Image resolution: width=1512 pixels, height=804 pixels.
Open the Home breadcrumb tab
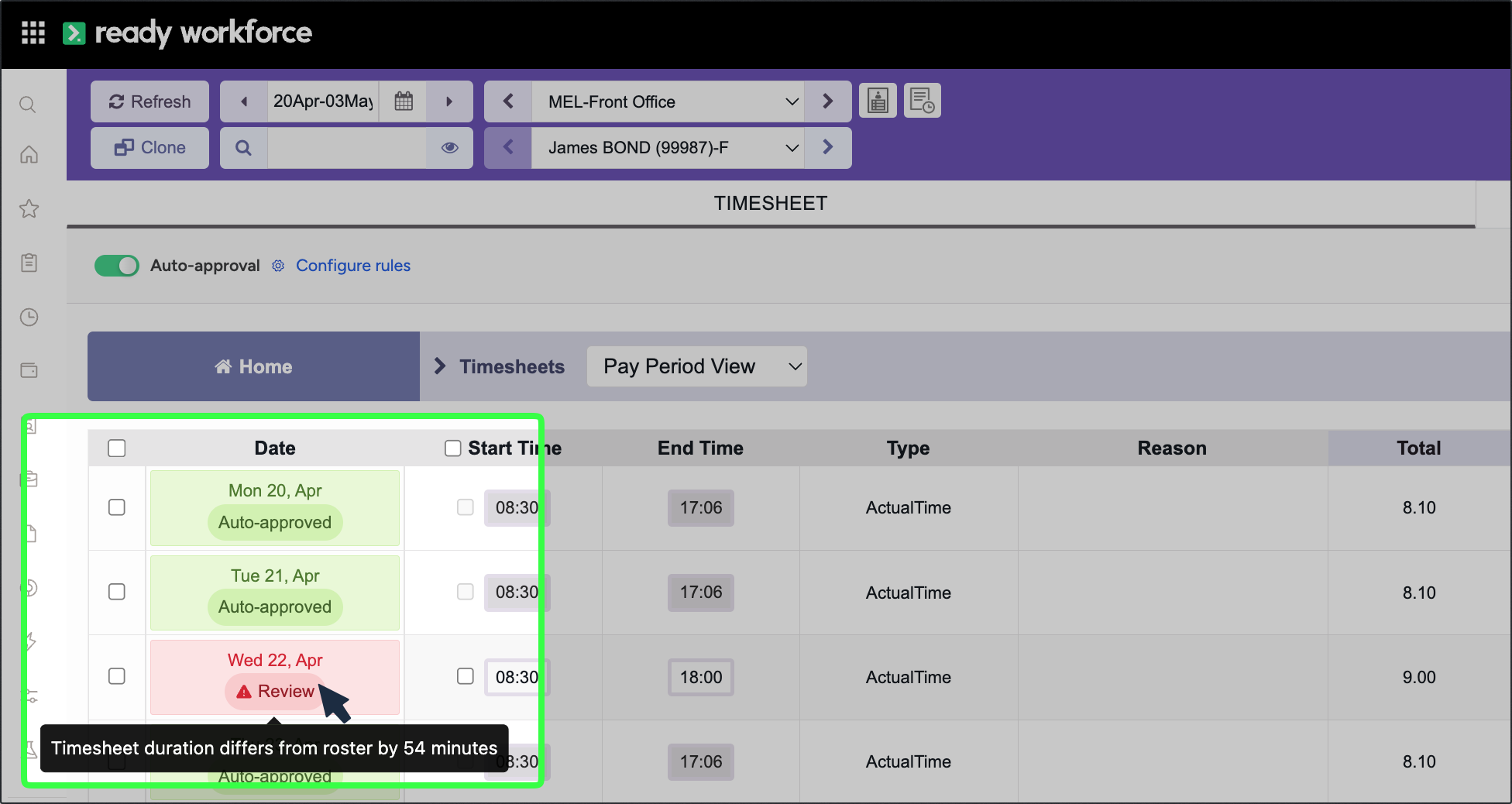click(x=254, y=366)
